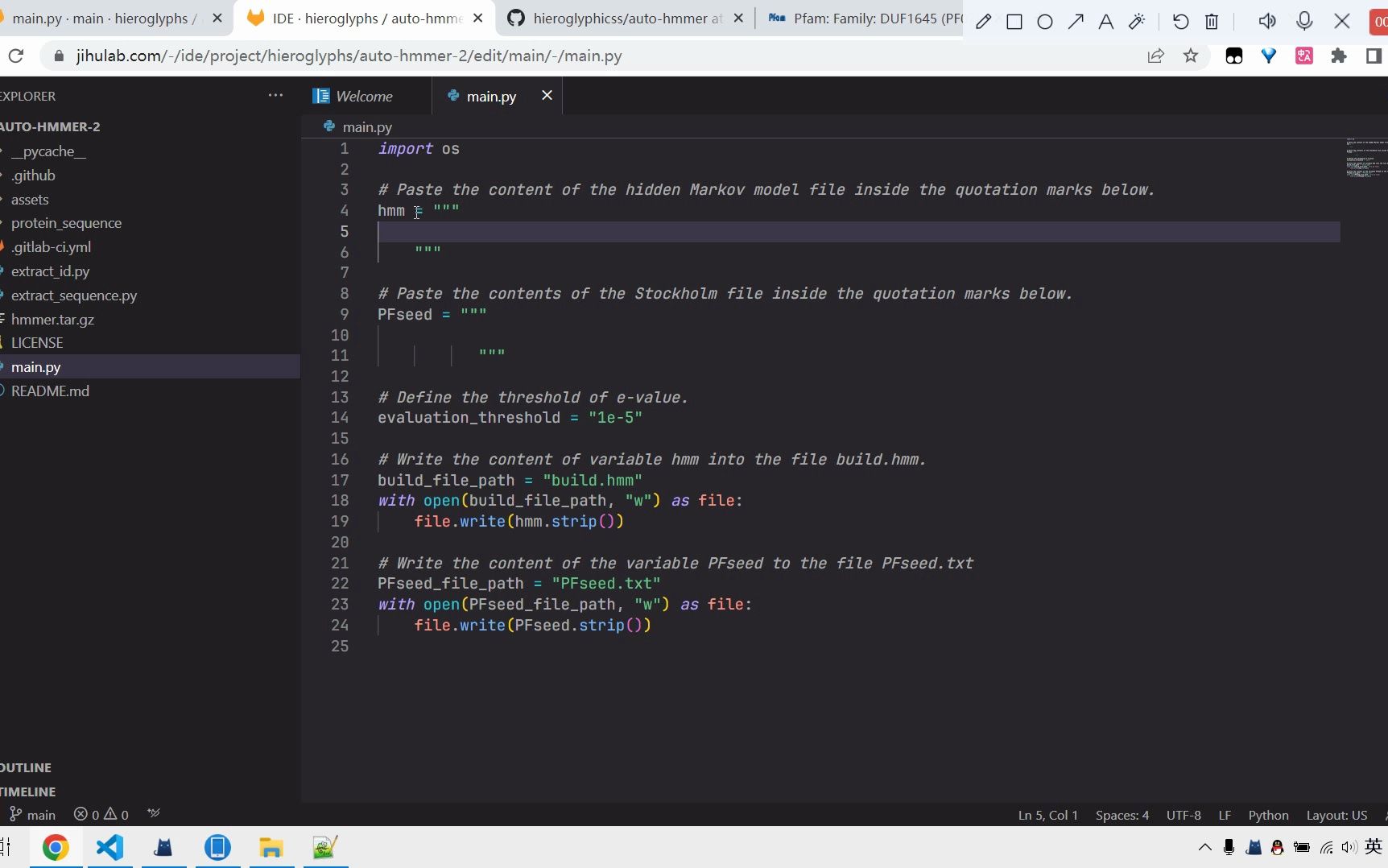Viewport: 1388px width, 868px height.
Task: Select the magic wand annotation tool
Action: (1137, 22)
